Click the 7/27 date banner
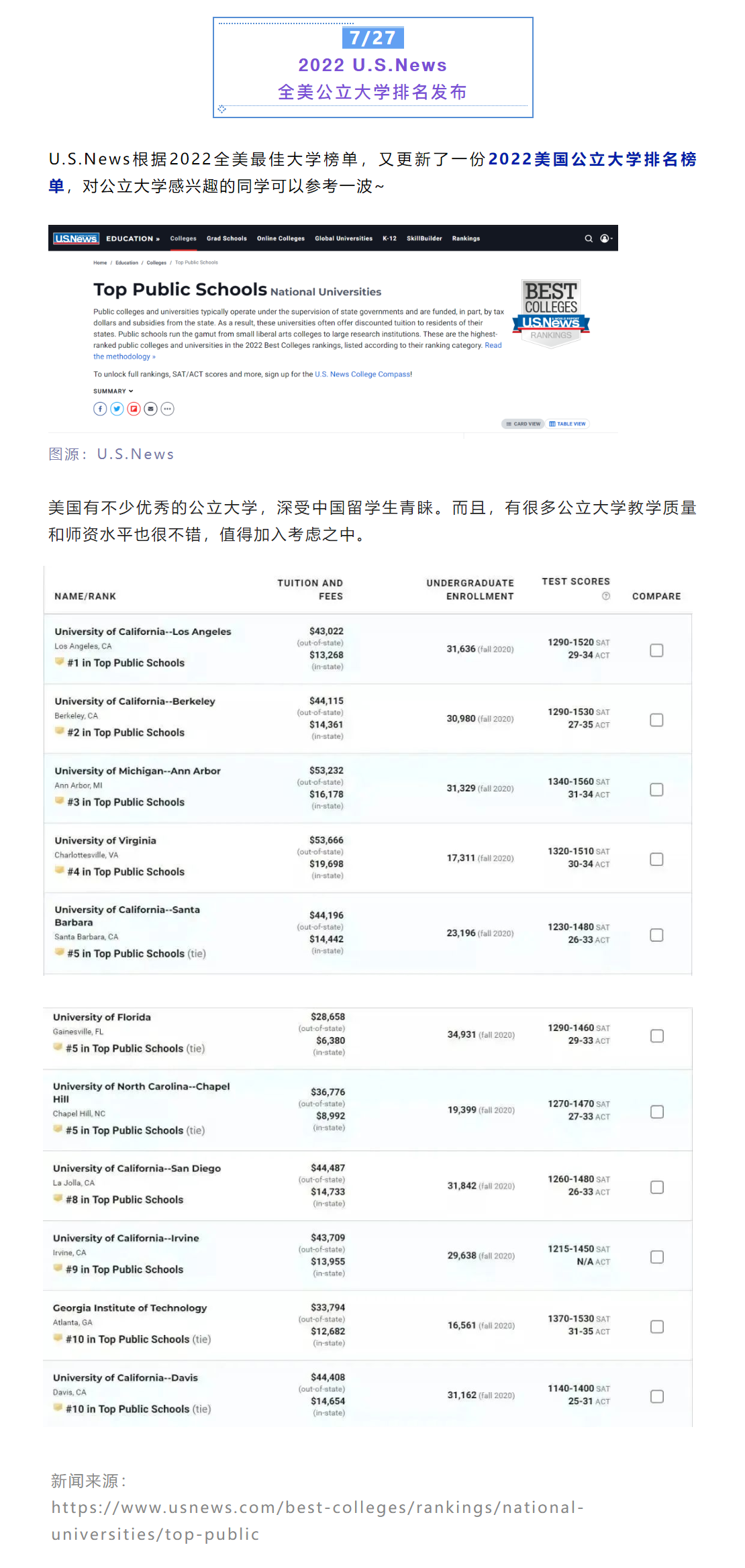745x1568 pixels. 373,38
